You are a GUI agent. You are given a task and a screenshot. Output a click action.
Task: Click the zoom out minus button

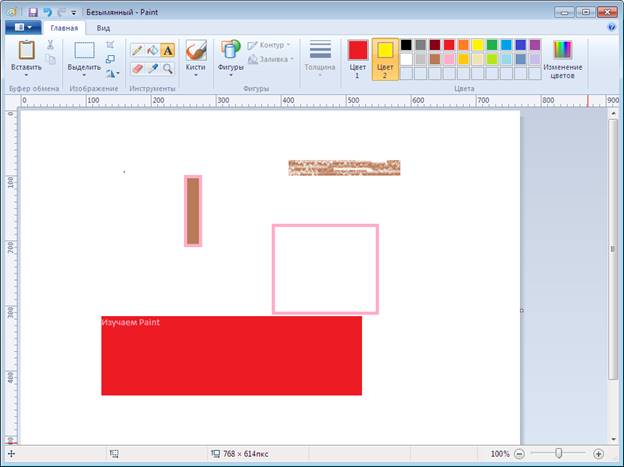(x=519, y=453)
